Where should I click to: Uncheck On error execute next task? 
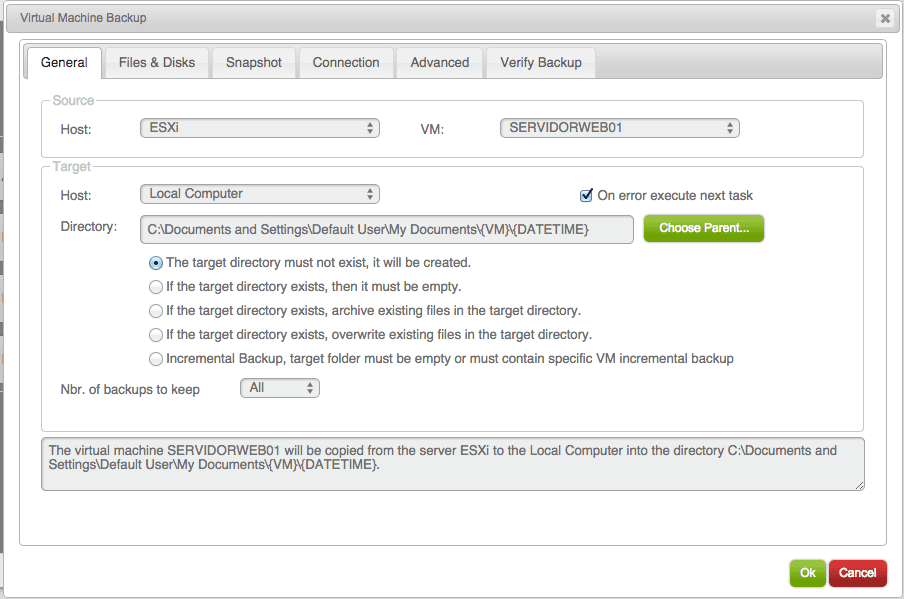586,195
